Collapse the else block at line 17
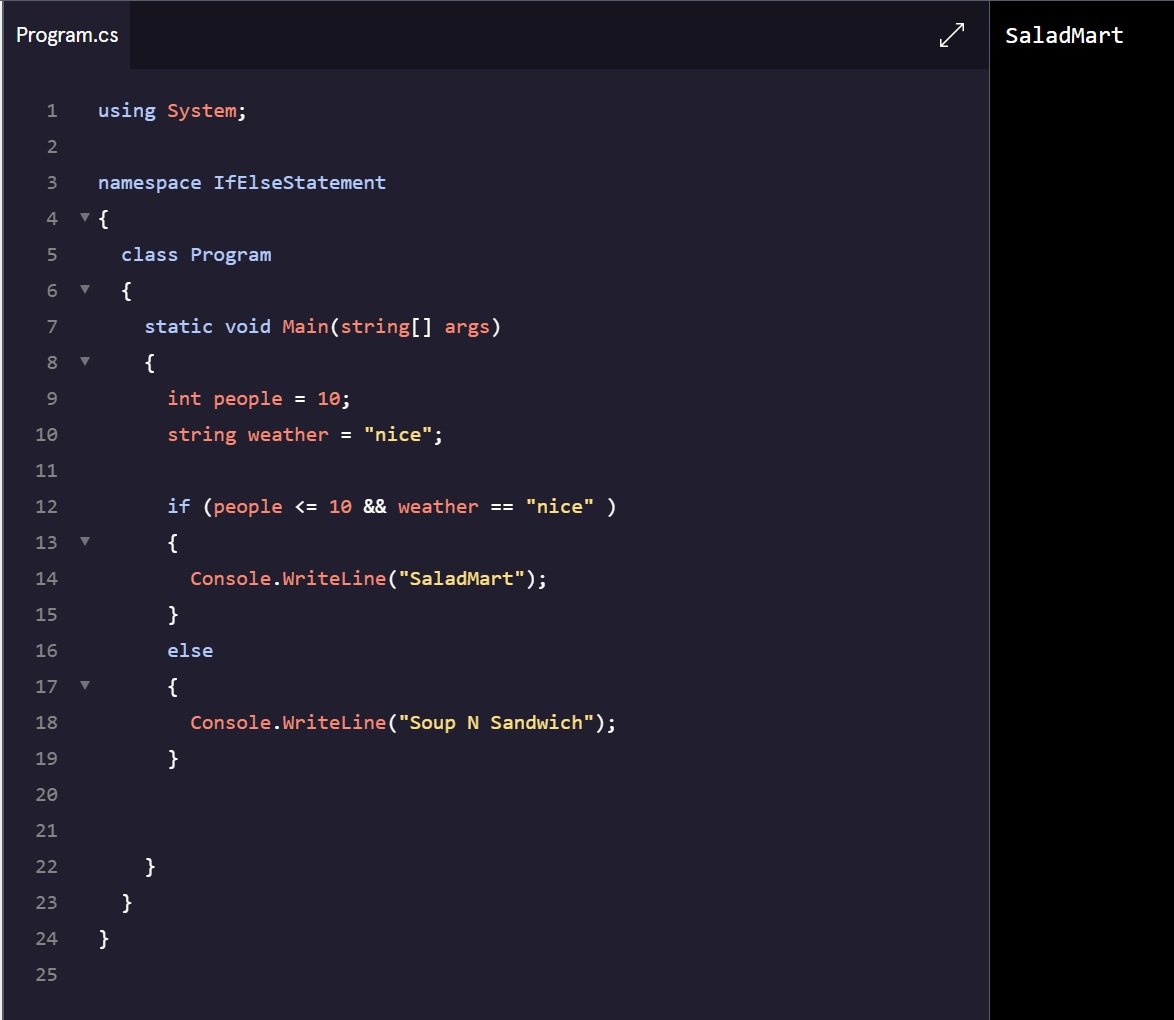The width and height of the screenshot is (1174, 1020). coord(85,685)
